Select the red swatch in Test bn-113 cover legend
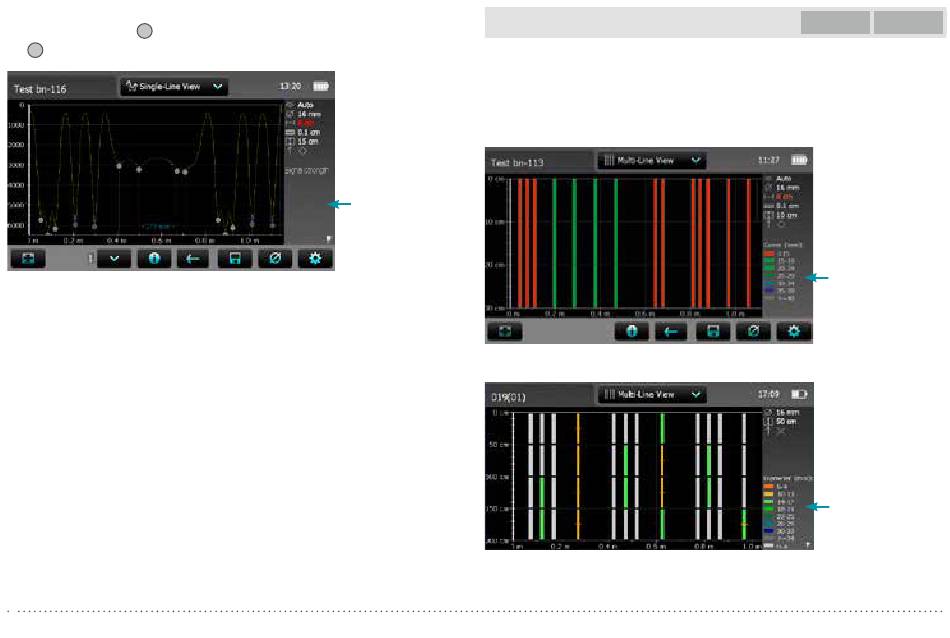The image size is (950, 638). (769, 254)
